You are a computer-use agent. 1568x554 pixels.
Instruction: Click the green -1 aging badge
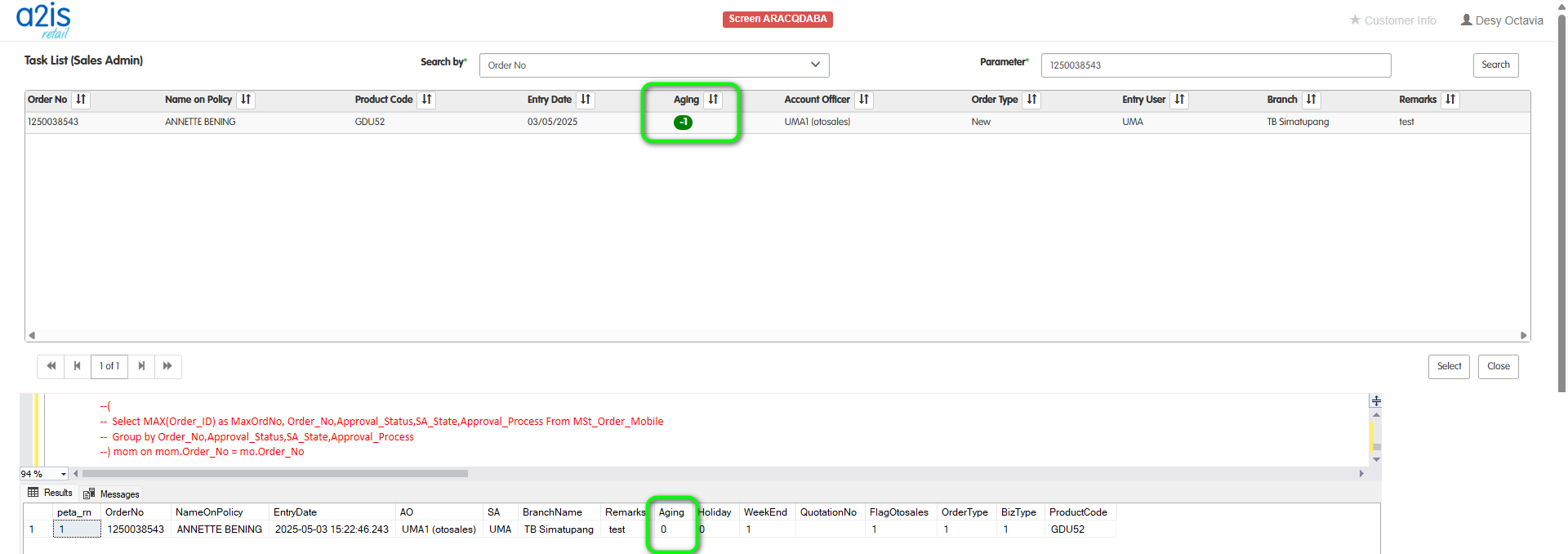click(683, 123)
